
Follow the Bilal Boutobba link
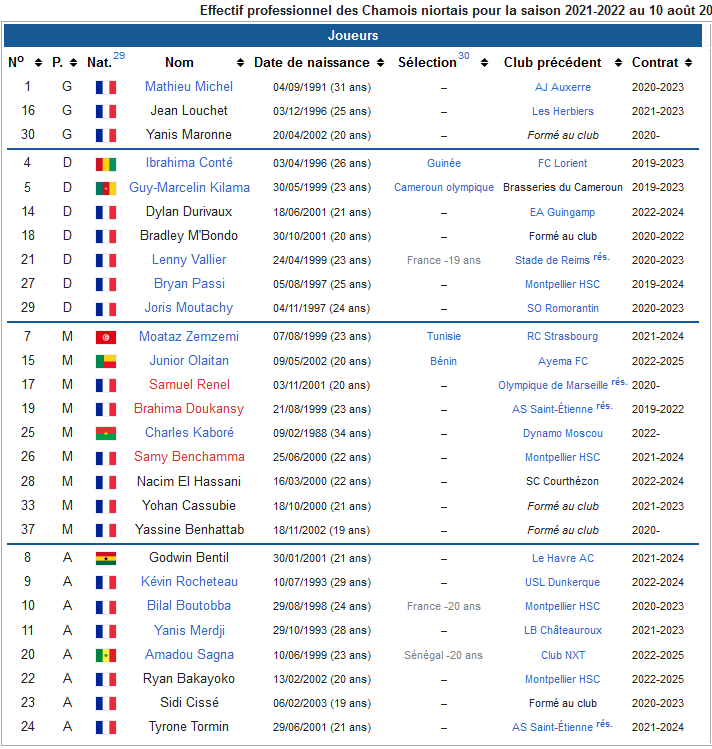[189, 606]
